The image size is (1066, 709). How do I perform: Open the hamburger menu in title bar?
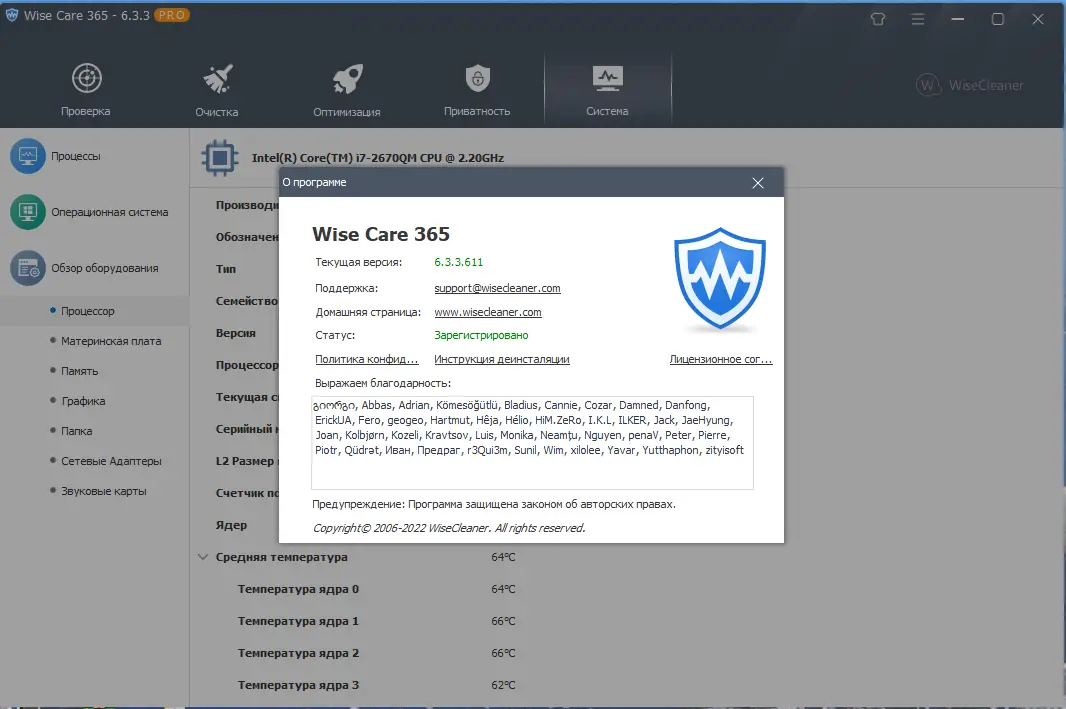coord(917,18)
